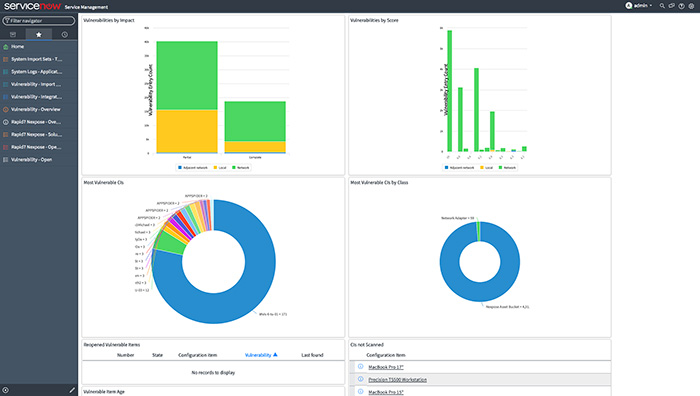Image resolution: width=700 pixels, height=396 pixels.
Task: Open Rapid7 Nexpose - Solu... favorite
Action: [38, 134]
